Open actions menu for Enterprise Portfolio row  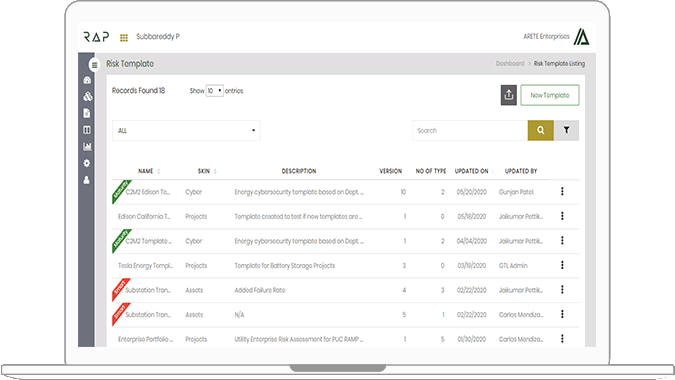(x=562, y=339)
